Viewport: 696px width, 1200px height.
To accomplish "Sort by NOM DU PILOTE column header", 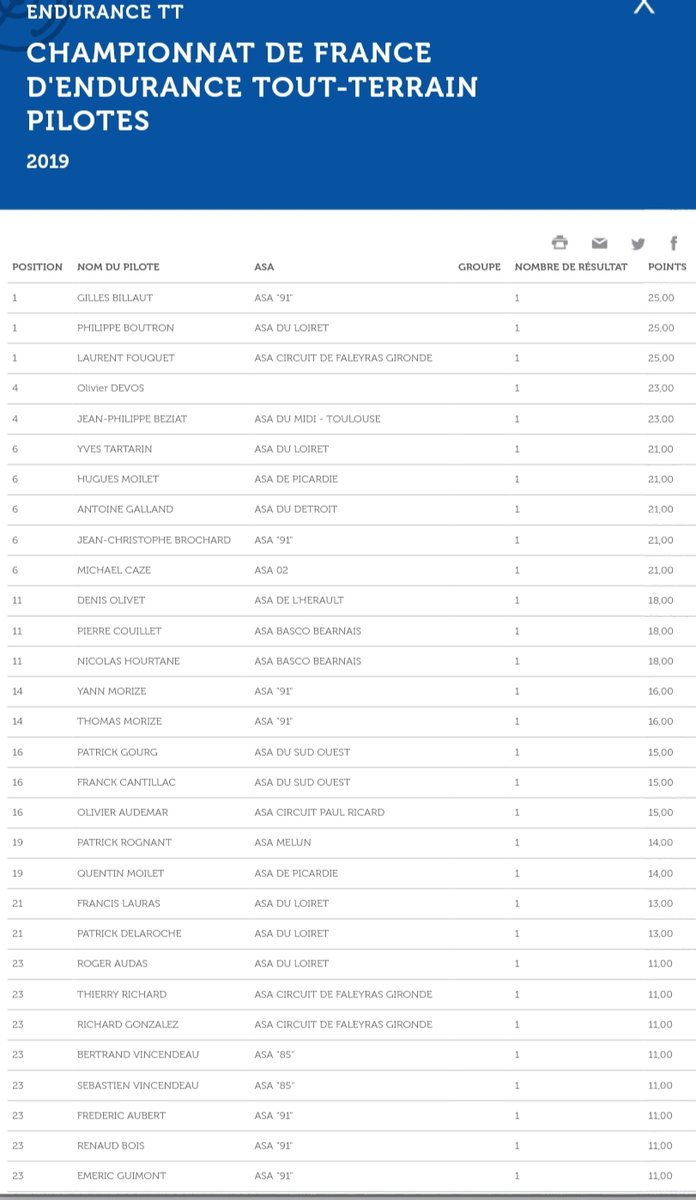I will point(118,267).
